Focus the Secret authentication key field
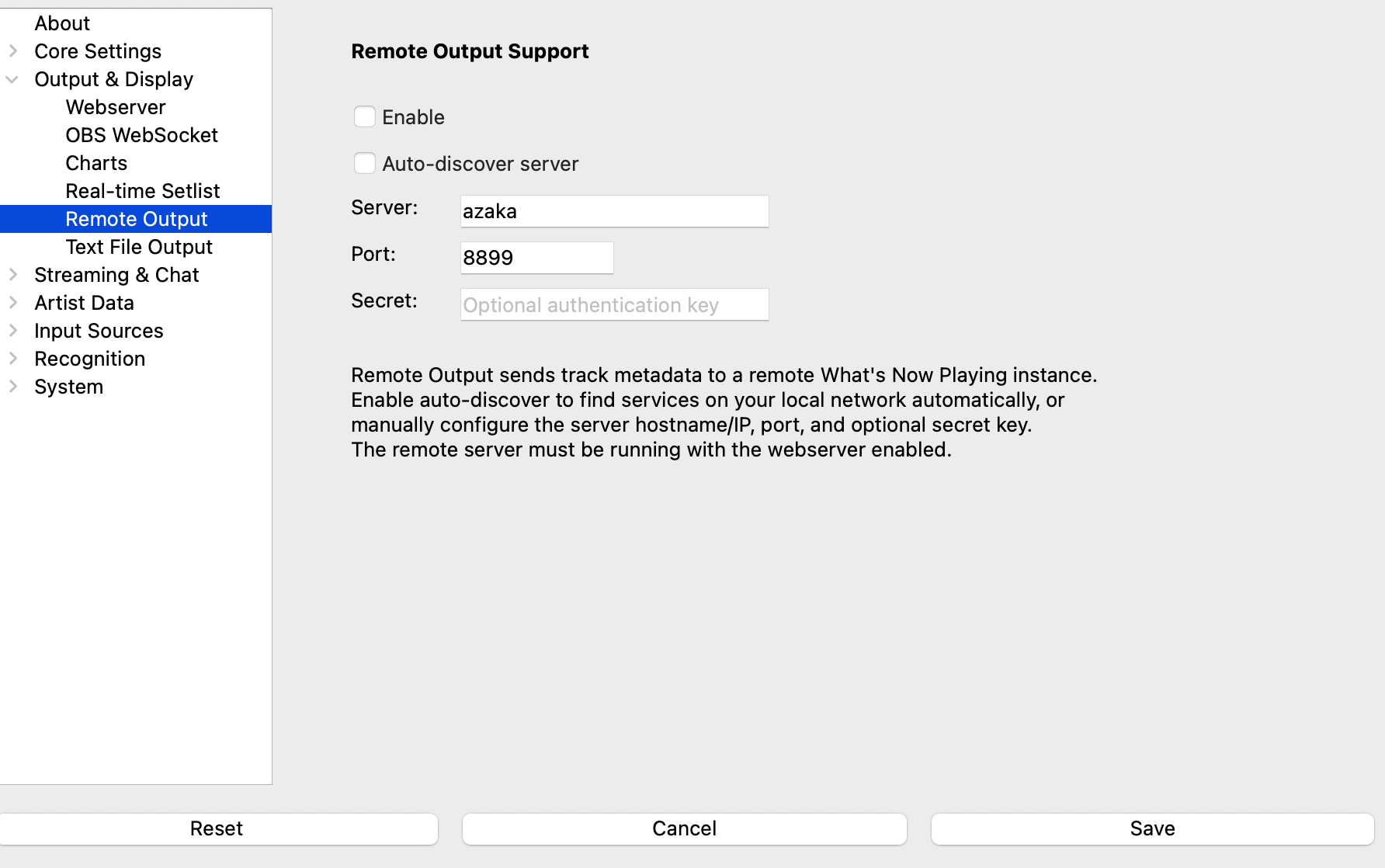 tap(614, 304)
